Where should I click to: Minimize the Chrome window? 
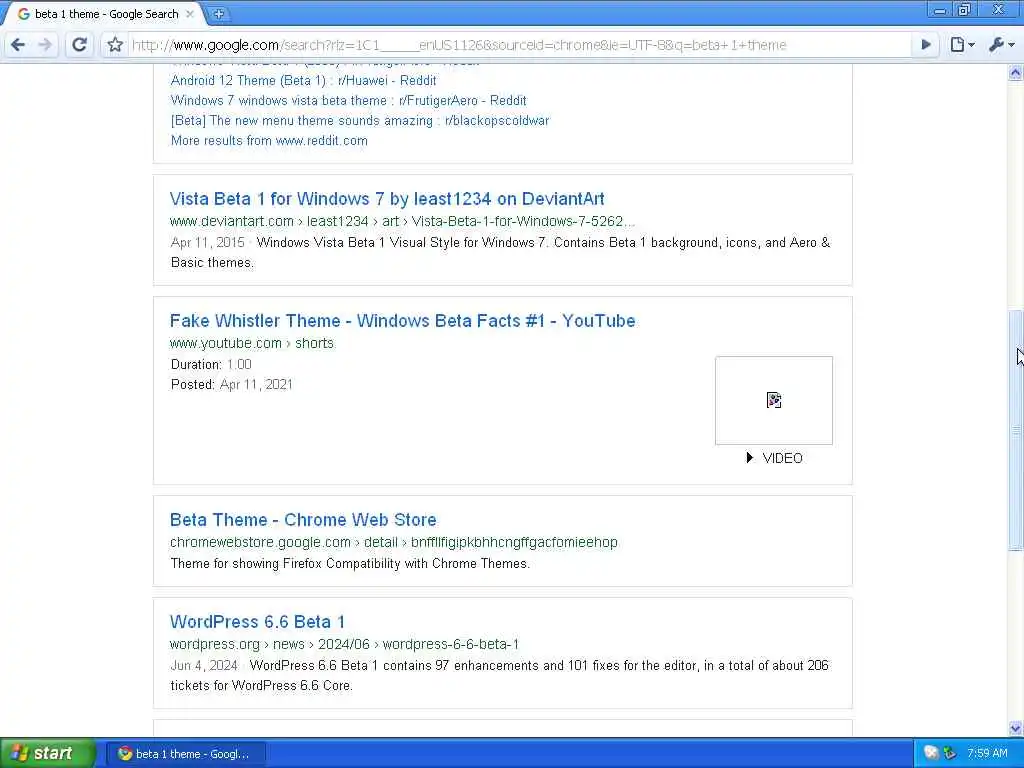940,10
